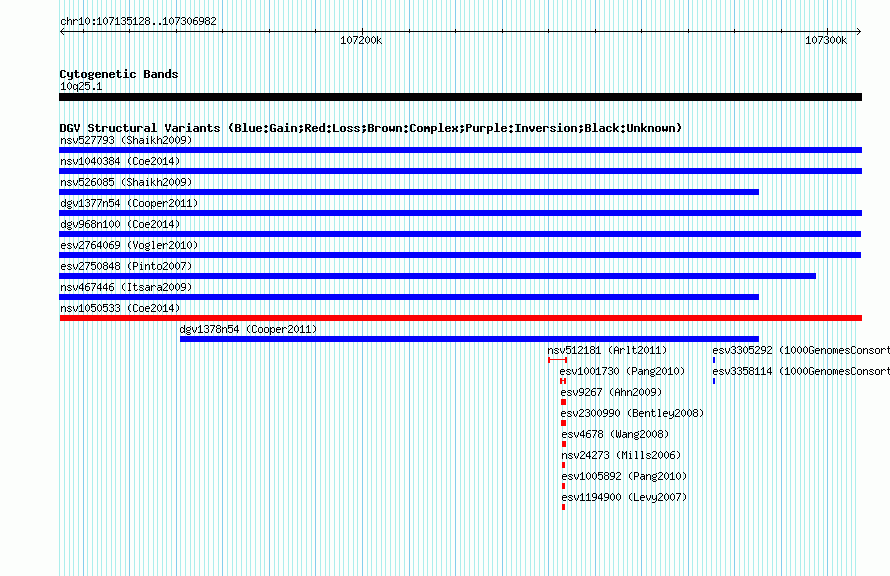Click the dgv1378n54 (Cooper2011) label text
Viewport: 890px width, 576px height.
[248, 329]
